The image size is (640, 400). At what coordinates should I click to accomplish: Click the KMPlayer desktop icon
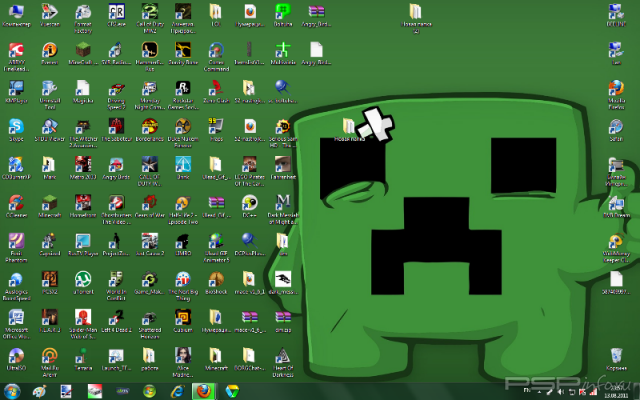(x=16, y=88)
